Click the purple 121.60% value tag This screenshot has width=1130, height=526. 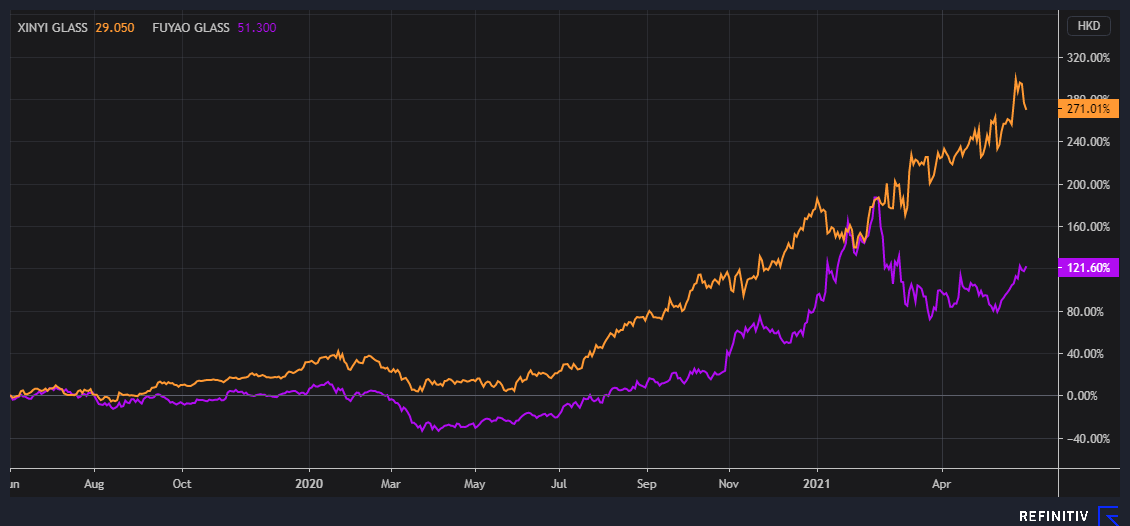tap(1088, 268)
